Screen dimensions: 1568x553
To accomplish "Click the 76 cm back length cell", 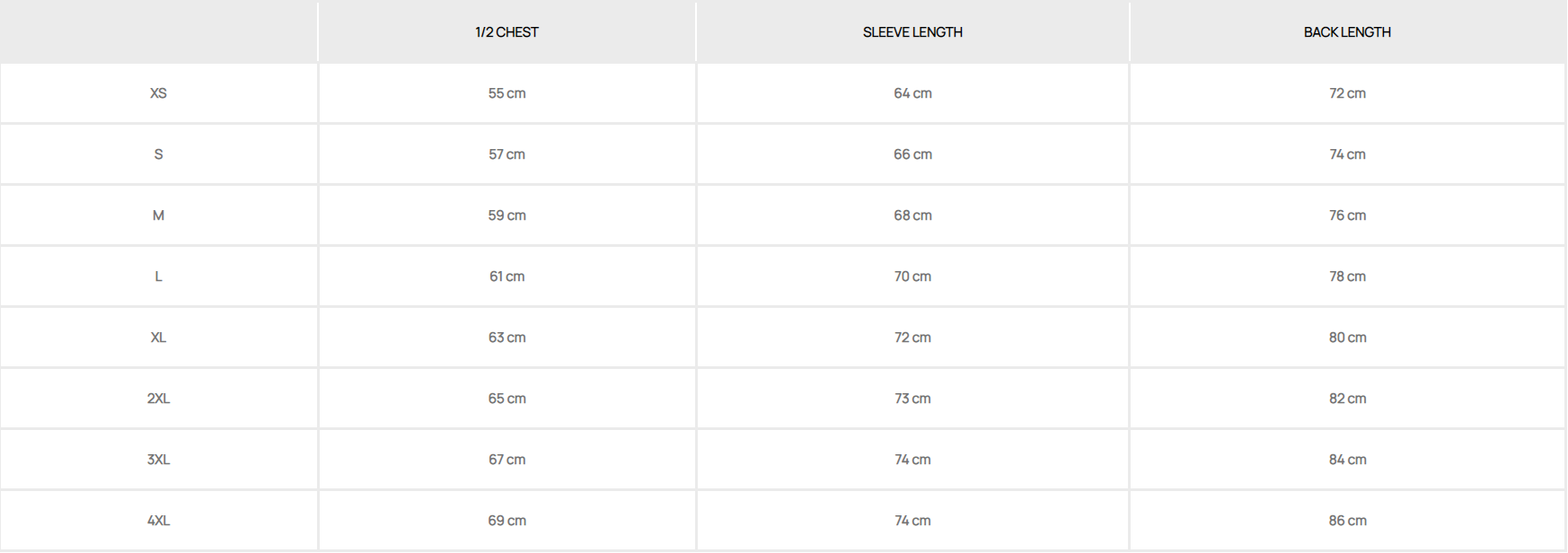I will (x=1347, y=215).
